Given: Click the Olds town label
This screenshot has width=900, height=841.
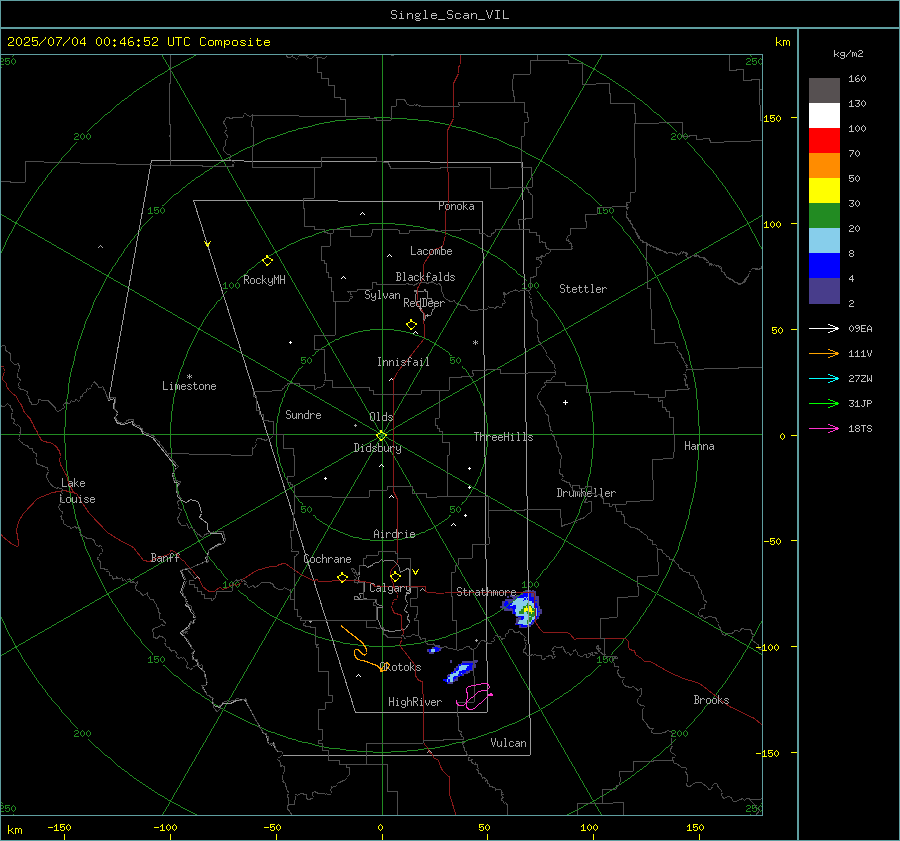Looking at the screenshot, I should point(381,417).
